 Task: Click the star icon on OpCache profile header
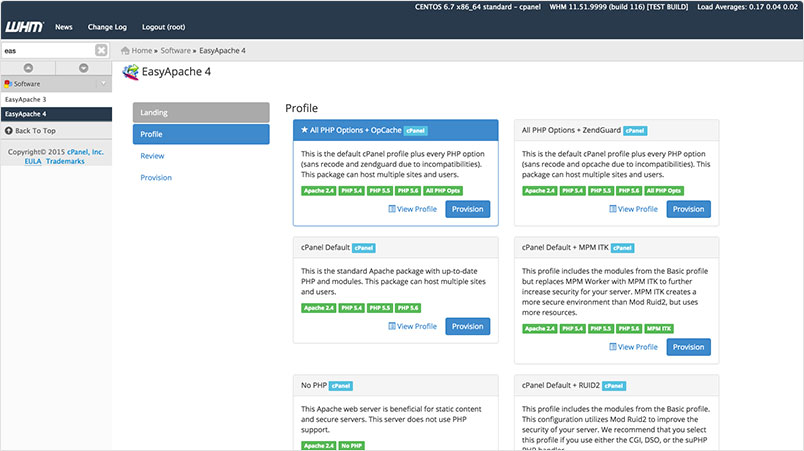[x=305, y=130]
